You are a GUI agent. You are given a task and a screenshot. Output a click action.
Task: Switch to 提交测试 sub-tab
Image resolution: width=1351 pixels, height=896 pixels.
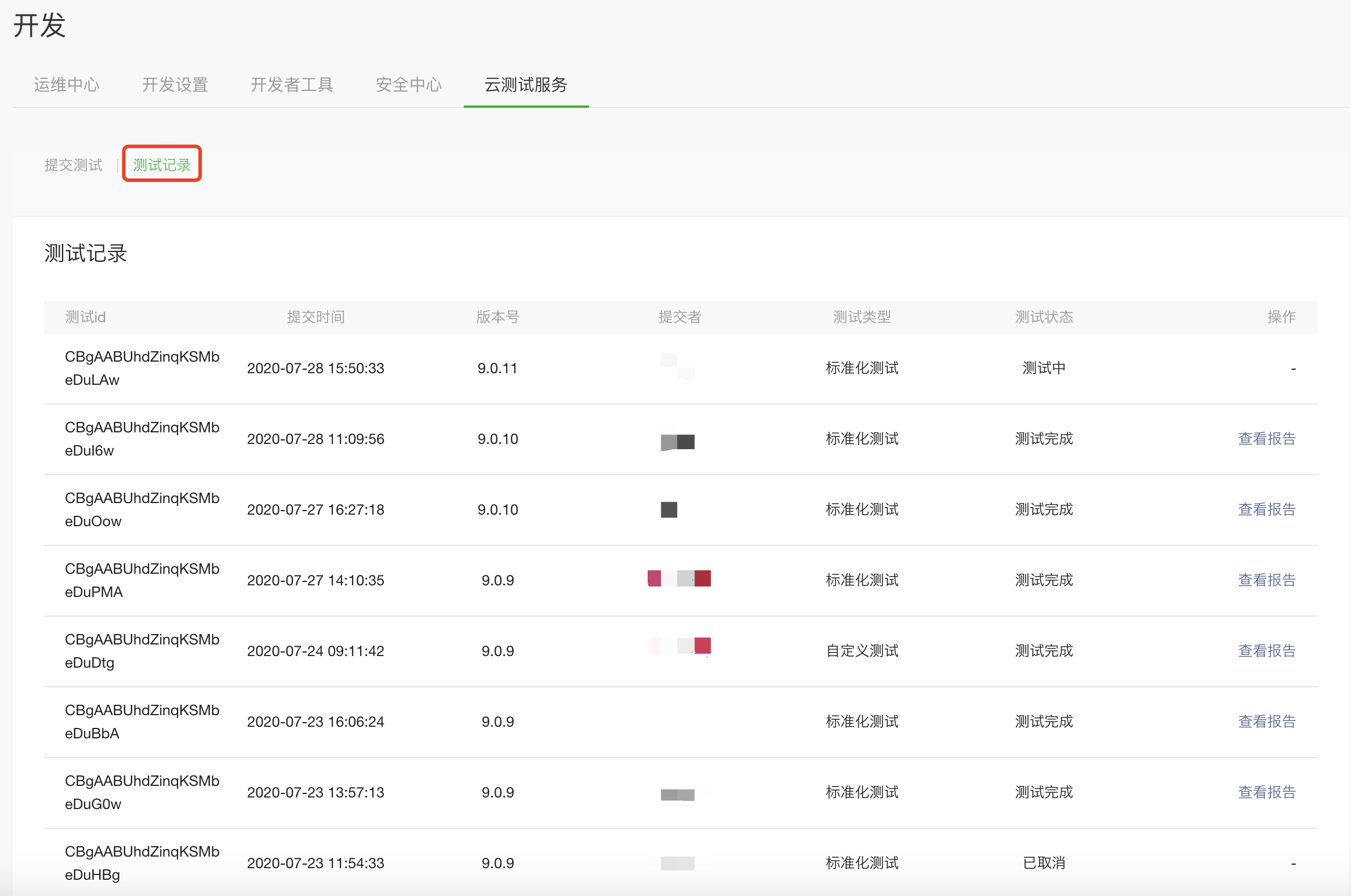[x=73, y=165]
